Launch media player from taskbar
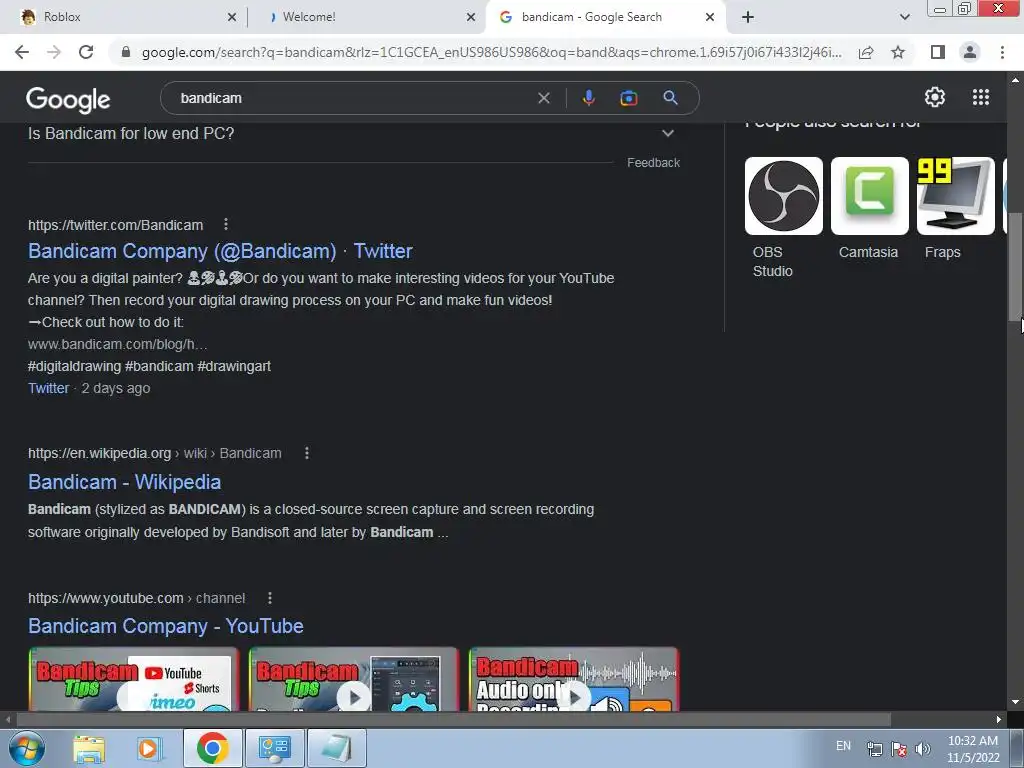 coord(150,749)
